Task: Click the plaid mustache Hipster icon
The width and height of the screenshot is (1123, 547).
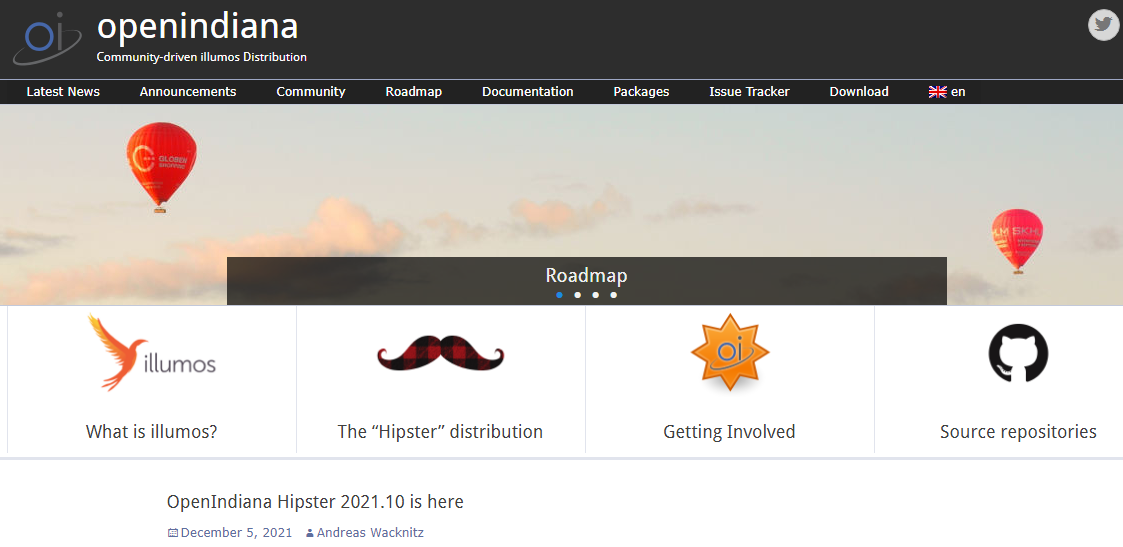Action: [440, 353]
